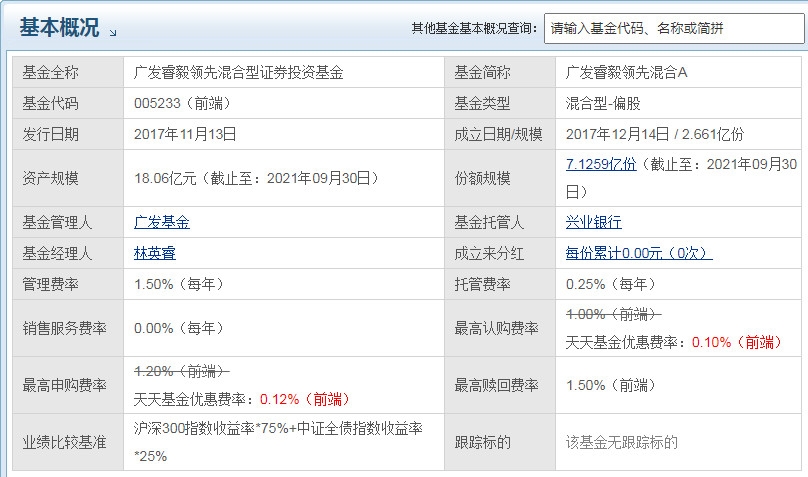Click the management fee value 1.50%（每年）
The height and width of the screenshot is (477, 808).
pyautogui.click(x=179, y=284)
